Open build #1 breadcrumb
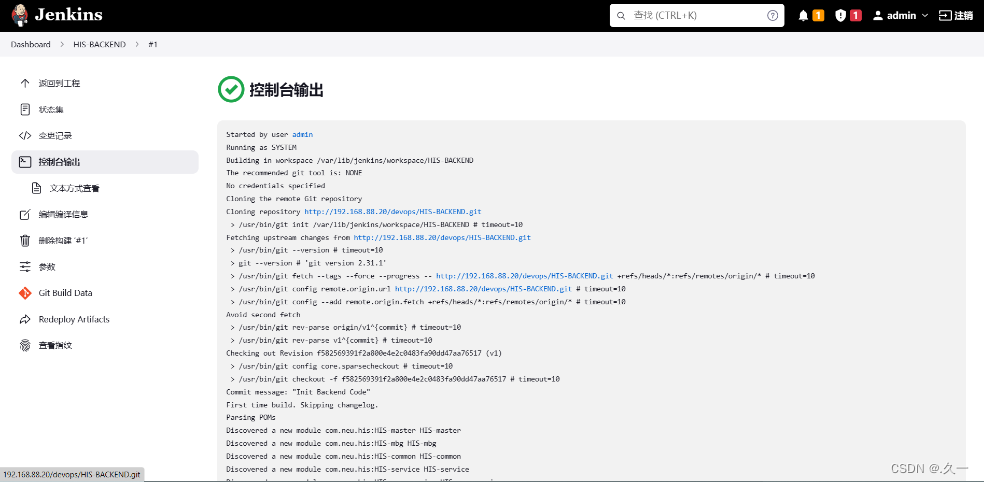 (152, 45)
